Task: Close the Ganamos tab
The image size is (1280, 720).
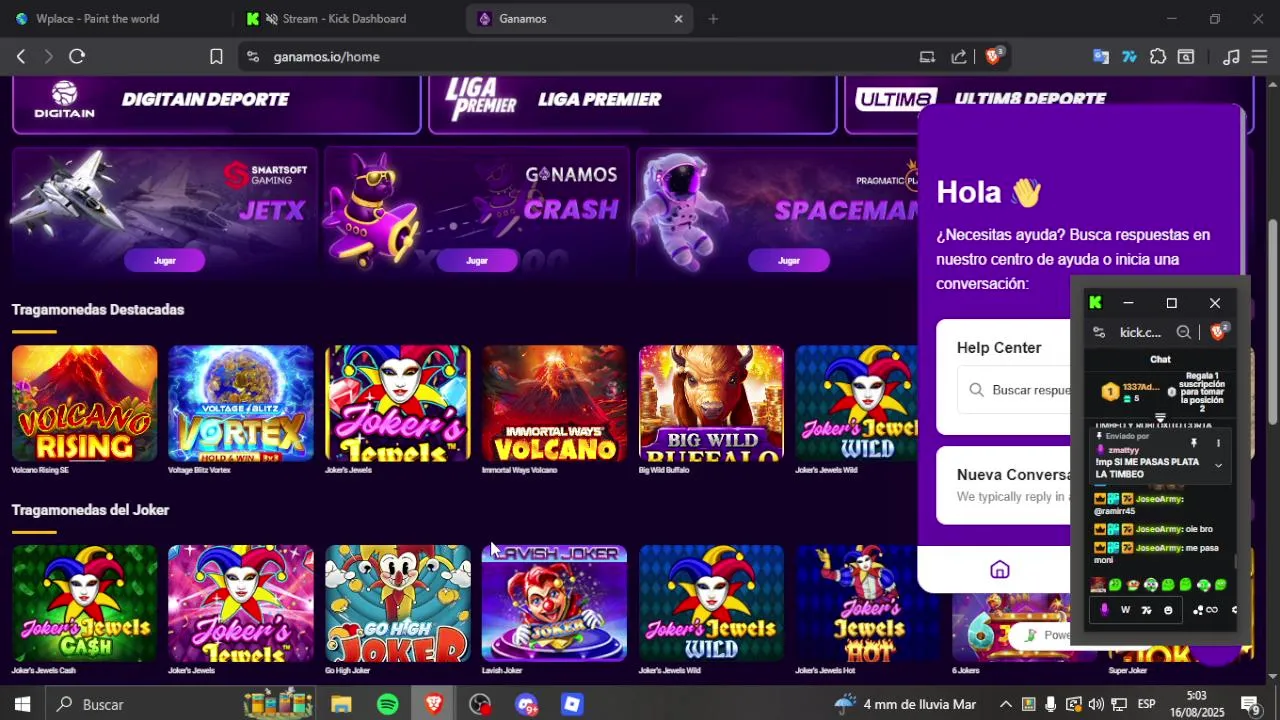Action: [x=678, y=19]
